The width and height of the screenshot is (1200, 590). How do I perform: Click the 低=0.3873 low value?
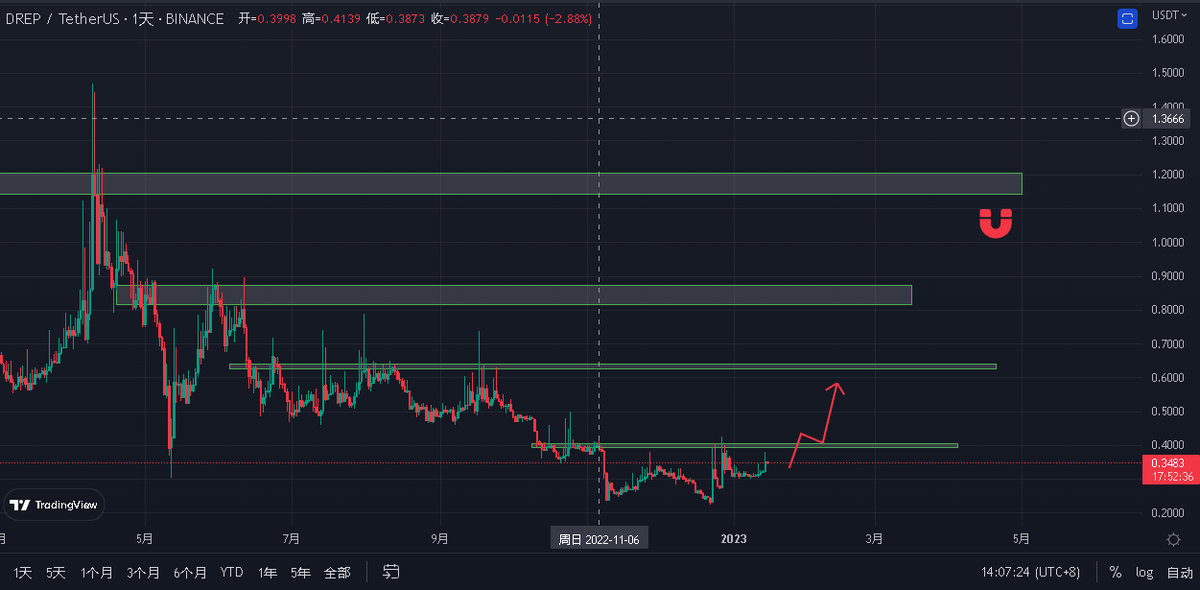(x=394, y=18)
